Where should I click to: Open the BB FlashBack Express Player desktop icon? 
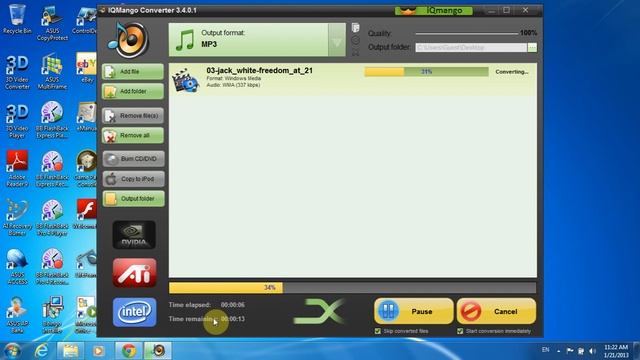(52, 120)
